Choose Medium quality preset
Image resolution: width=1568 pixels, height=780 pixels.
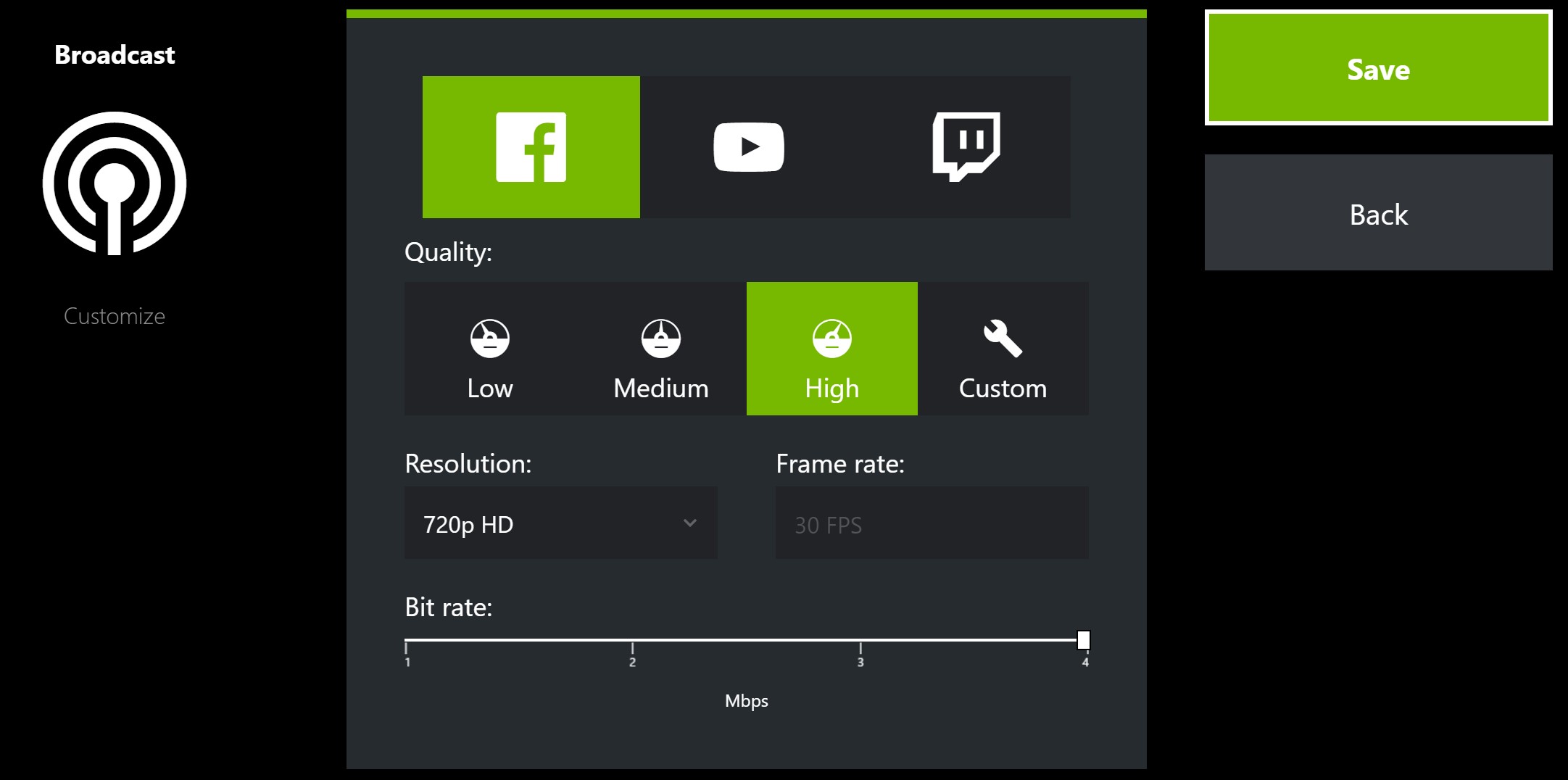(661, 349)
